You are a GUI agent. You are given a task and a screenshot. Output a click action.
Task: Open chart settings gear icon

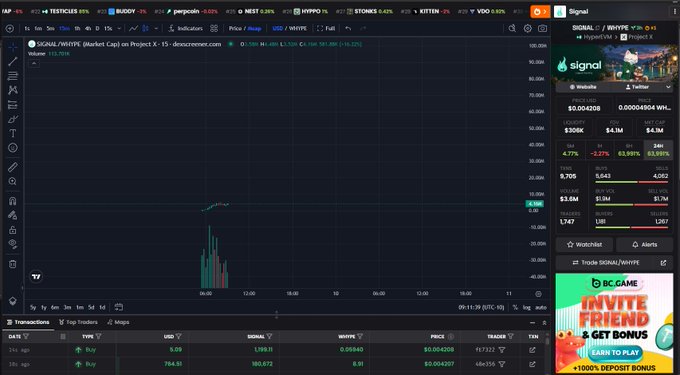527,29
